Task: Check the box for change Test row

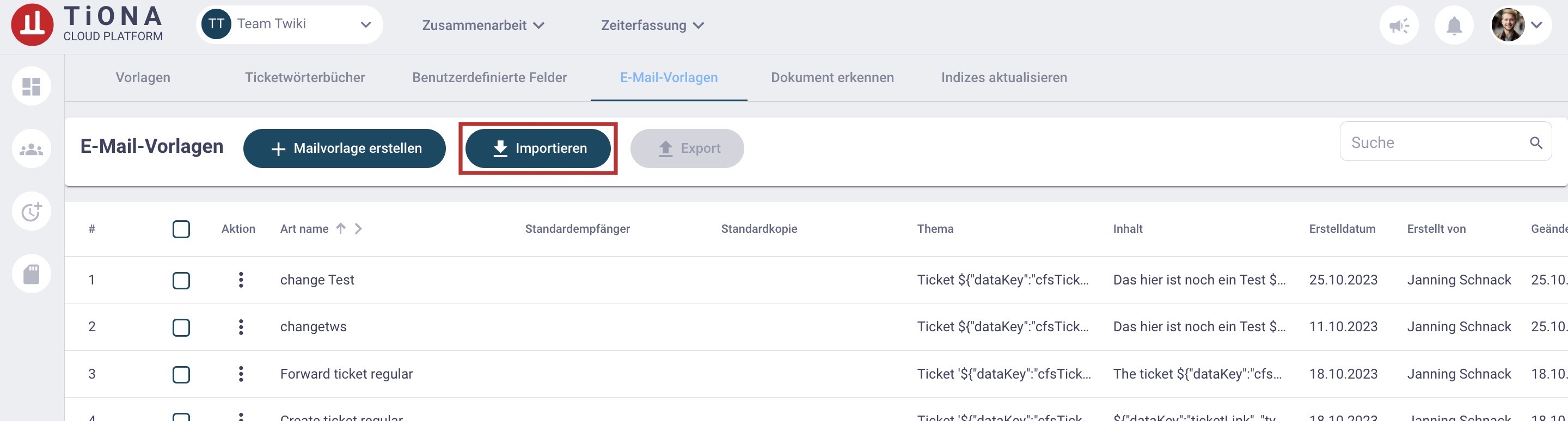Action: pos(181,281)
